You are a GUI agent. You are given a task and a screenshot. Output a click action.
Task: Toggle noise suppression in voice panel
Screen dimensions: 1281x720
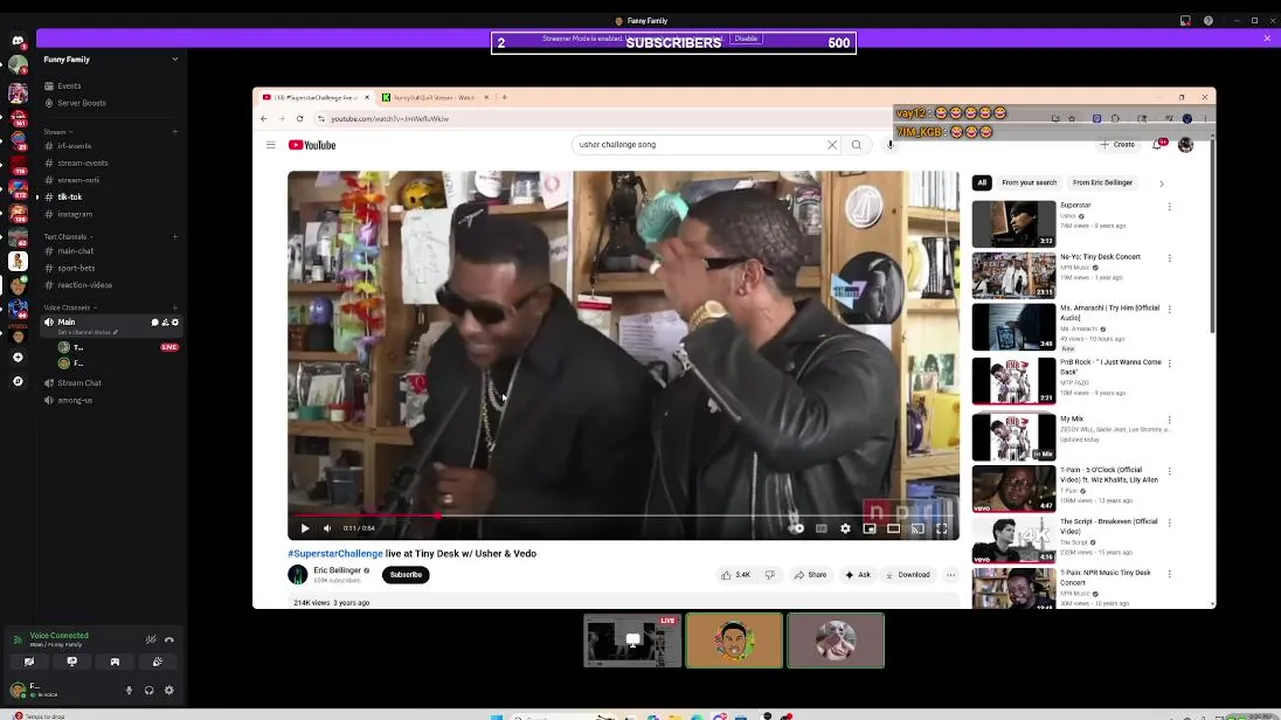click(x=151, y=640)
